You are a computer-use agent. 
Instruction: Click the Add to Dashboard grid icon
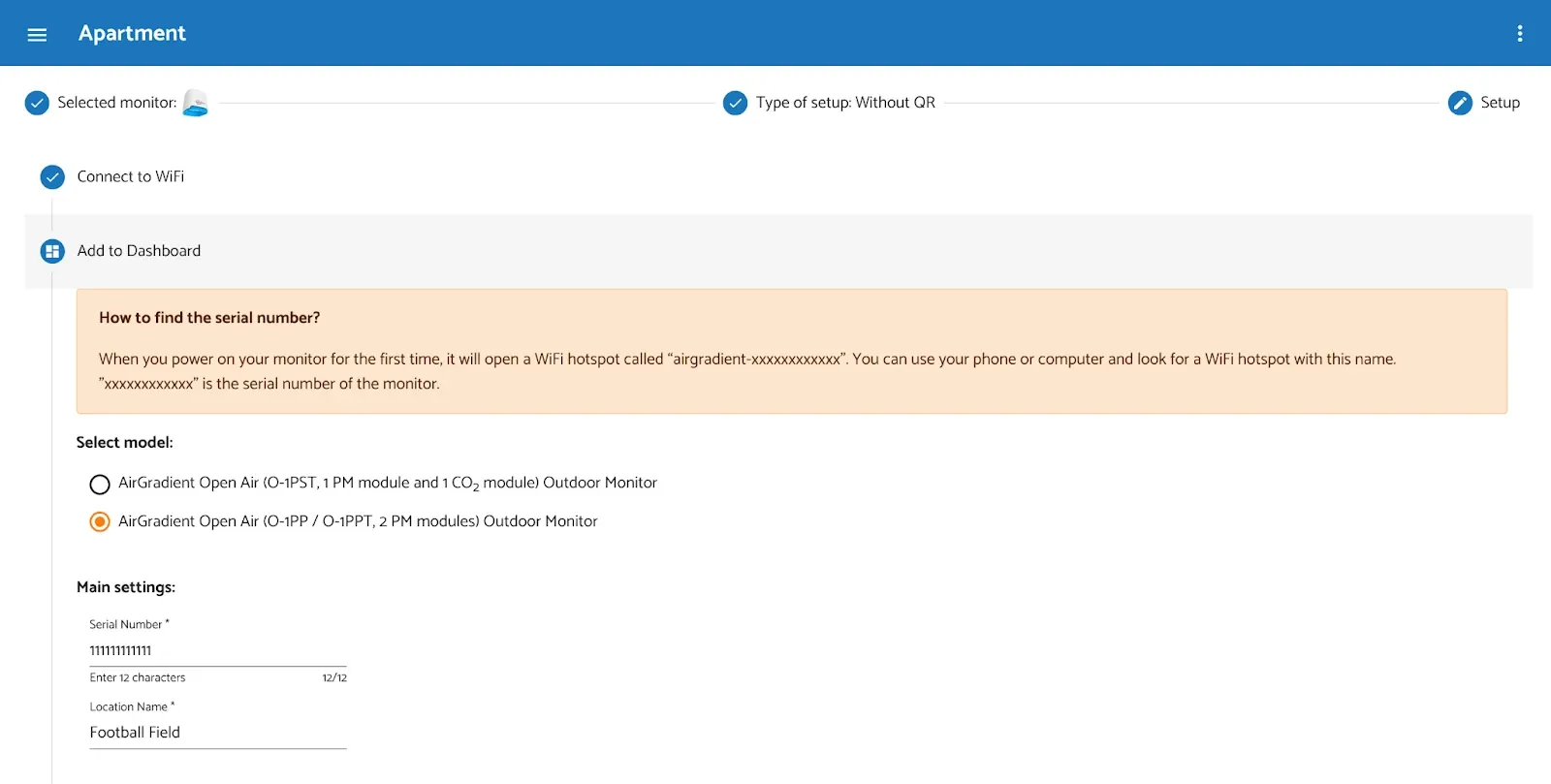[51, 250]
